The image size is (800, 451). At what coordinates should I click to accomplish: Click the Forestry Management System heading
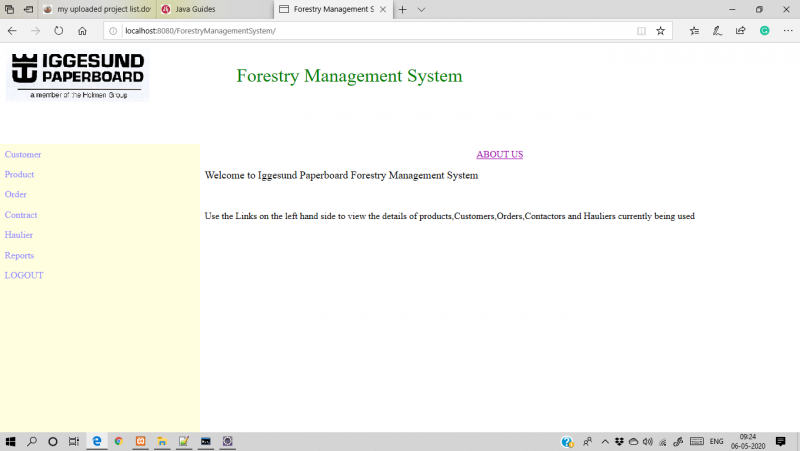coord(349,76)
